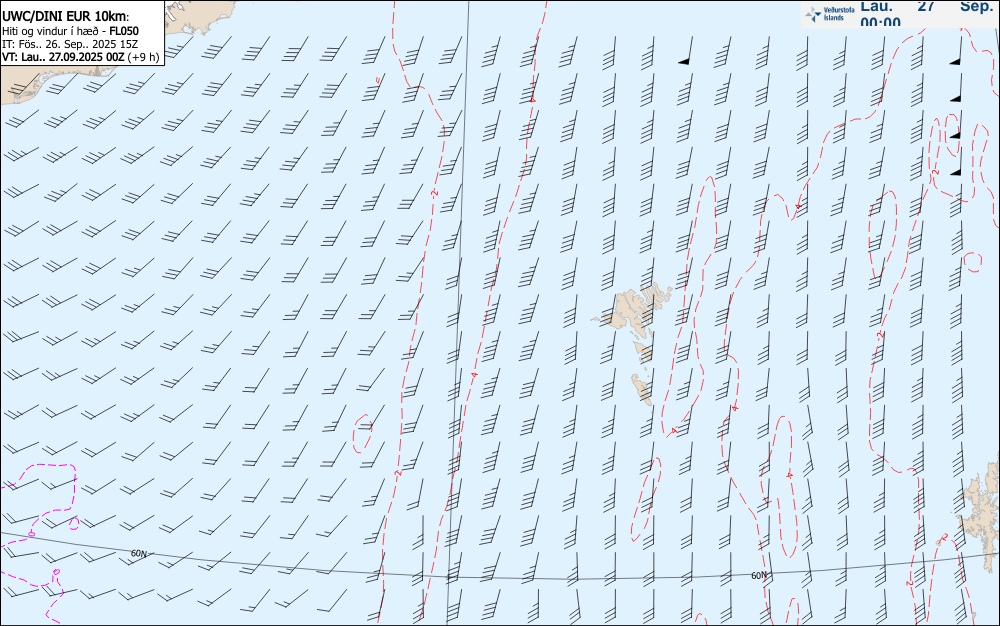Viewport: 1000px width, 626px height.
Task: Click the 60N latitude label near Shetland
Action: [759, 576]
